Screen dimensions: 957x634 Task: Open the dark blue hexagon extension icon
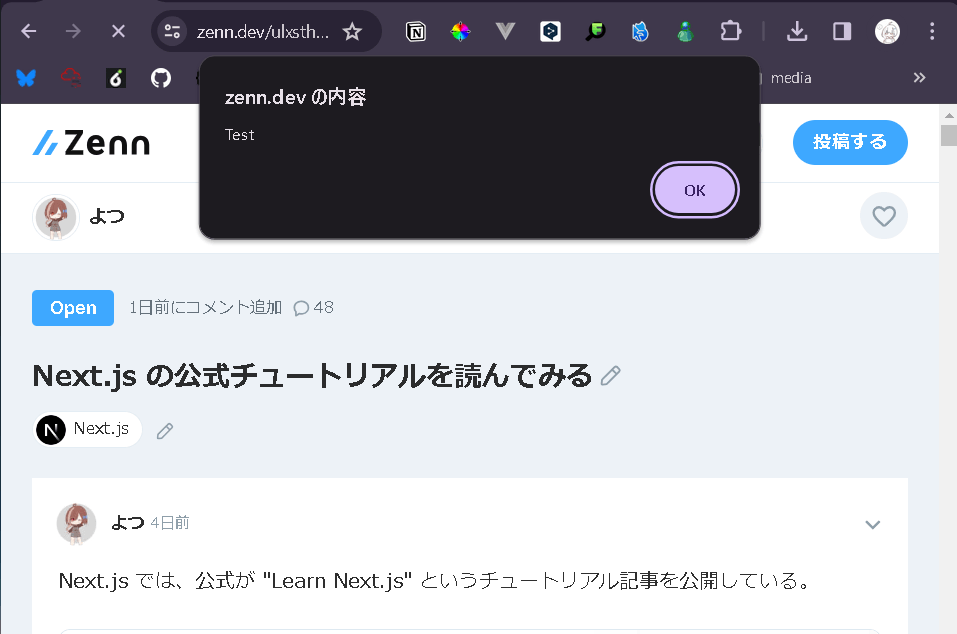click(x=550, y=31)
